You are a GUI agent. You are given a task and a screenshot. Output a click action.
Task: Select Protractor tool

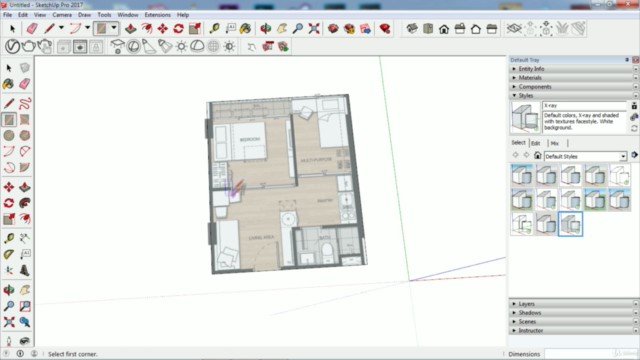[x=9, y=254]
